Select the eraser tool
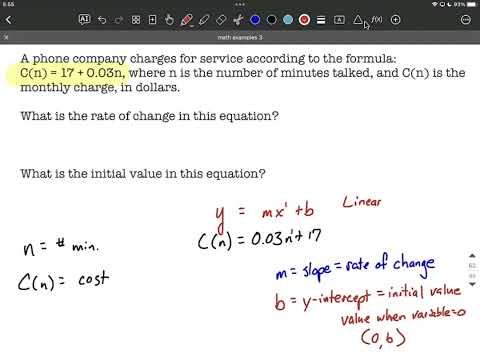The width and height of the screenshot is (480, 360). coord(221,20)
